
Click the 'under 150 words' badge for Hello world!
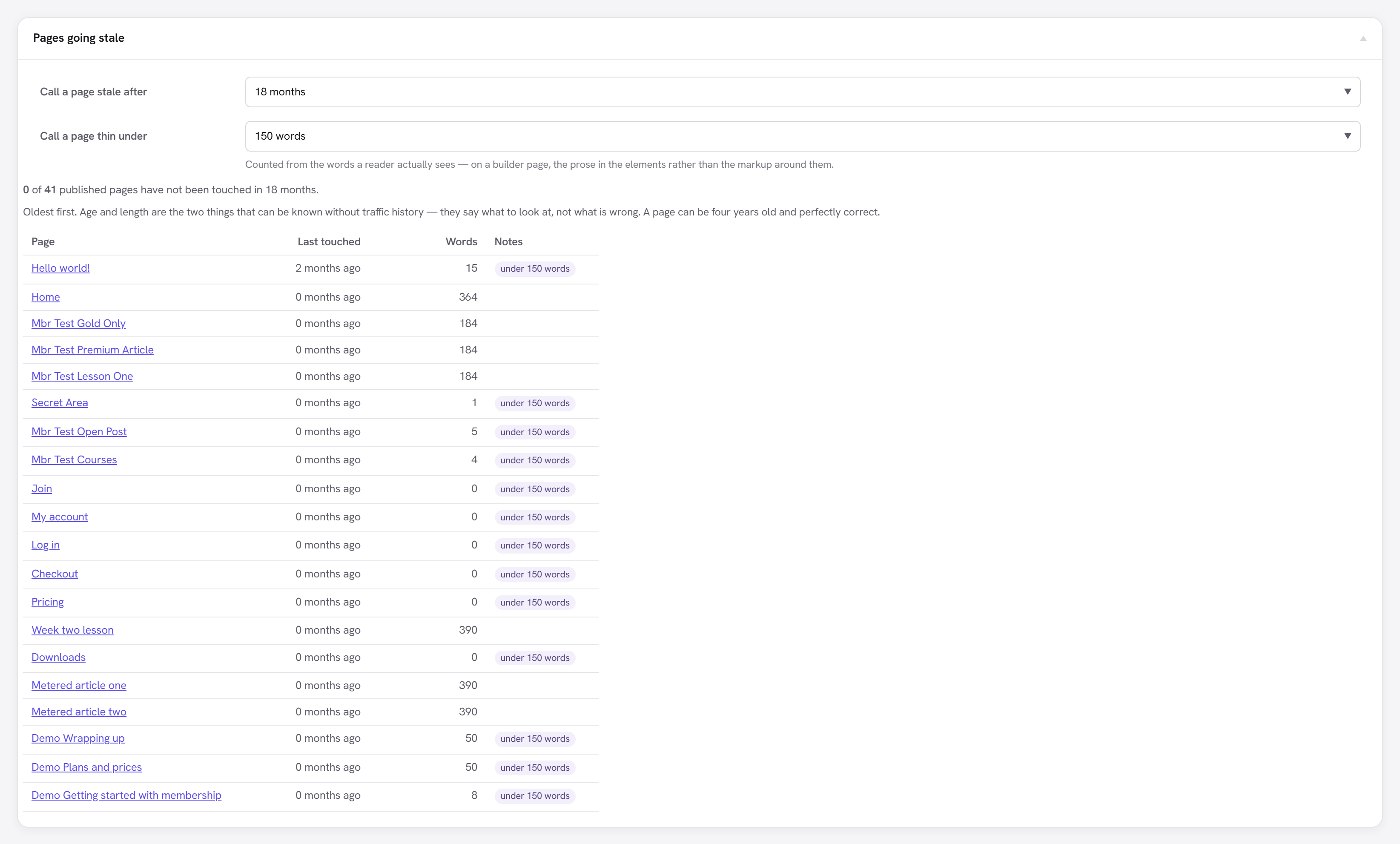click(x=535, y=268)
